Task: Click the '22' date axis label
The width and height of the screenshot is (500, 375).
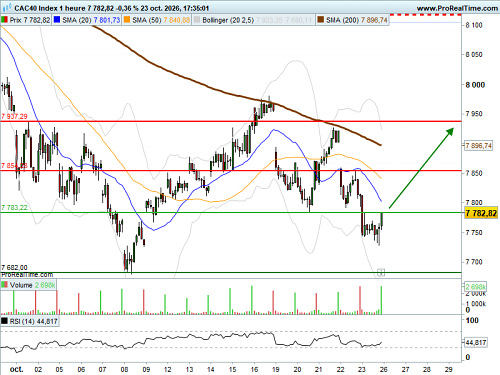Action: [340, 369]
